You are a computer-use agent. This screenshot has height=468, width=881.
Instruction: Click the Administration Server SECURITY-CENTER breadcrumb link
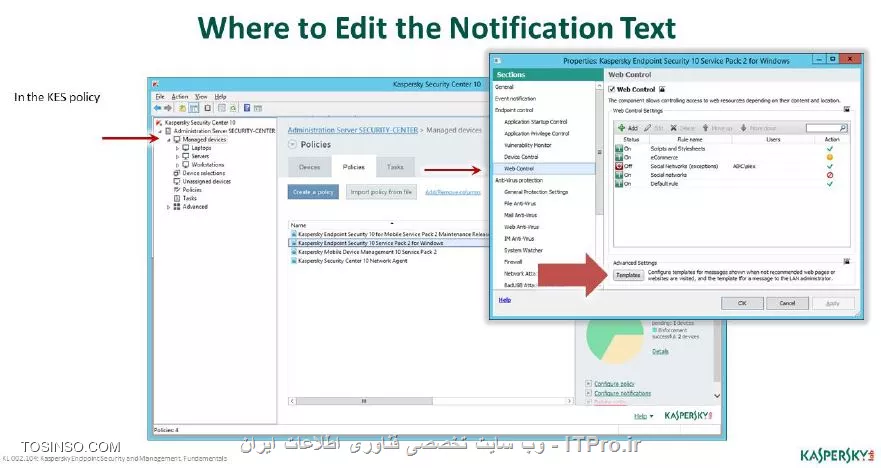[353, 130]
